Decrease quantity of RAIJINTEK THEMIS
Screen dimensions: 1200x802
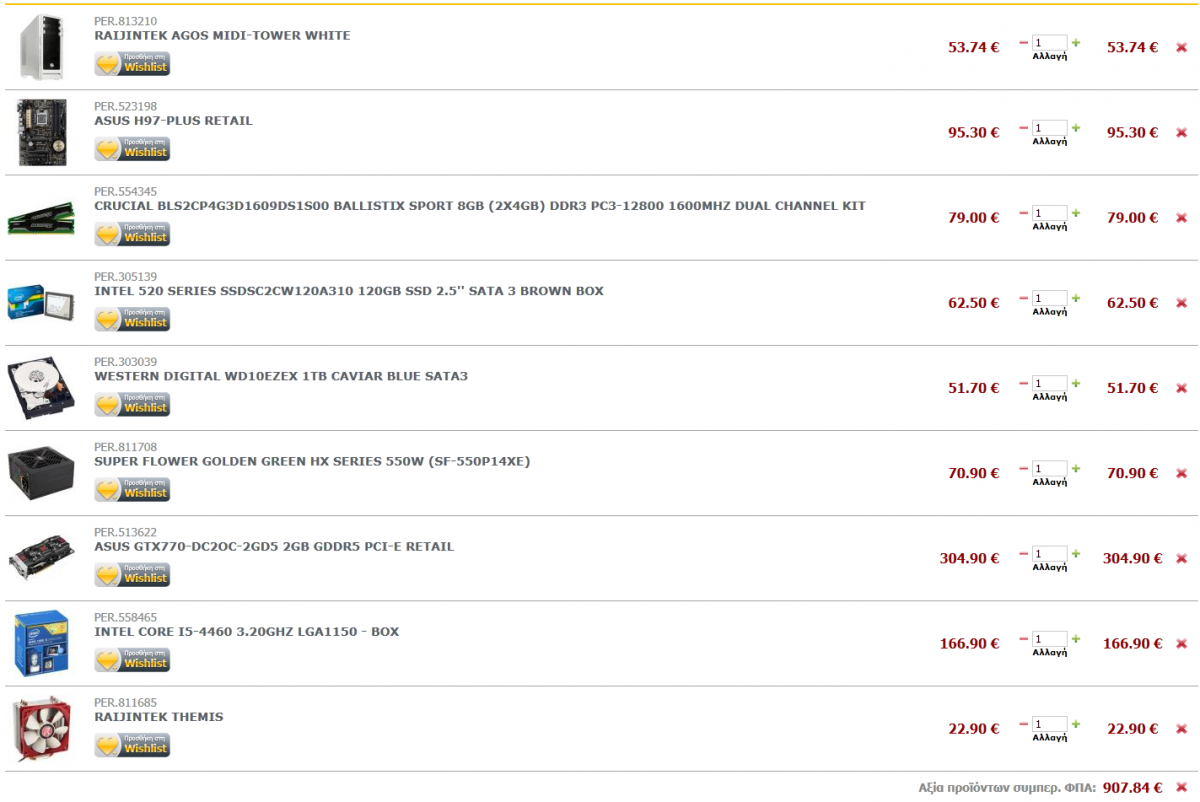point(1023,724)
